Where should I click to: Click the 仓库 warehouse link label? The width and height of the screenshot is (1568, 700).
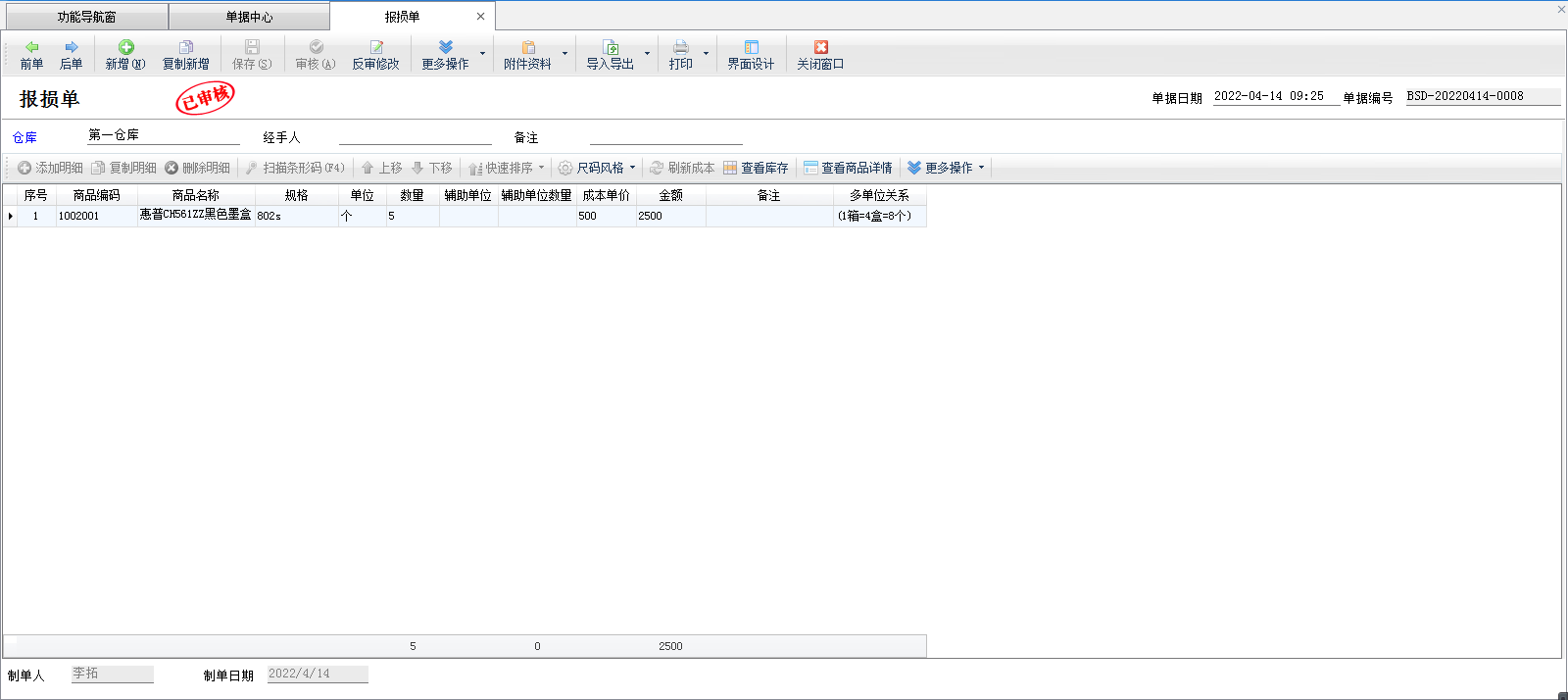(x=24, y=138)
